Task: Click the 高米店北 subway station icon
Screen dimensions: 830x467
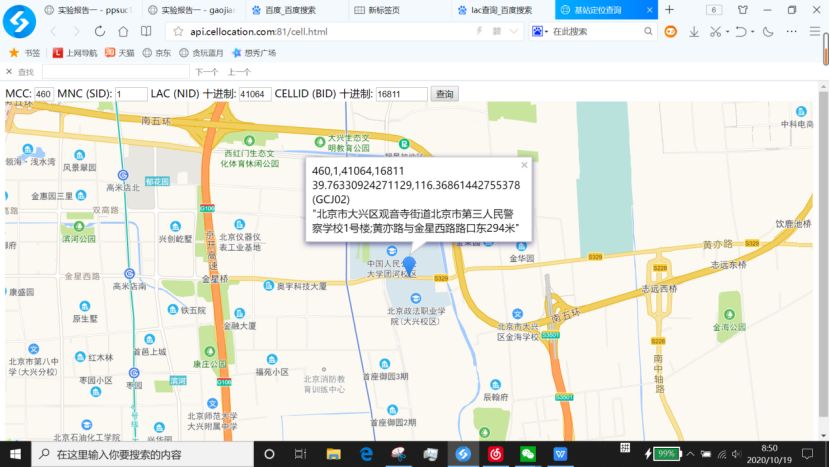Action: click(x=123, y=175)
